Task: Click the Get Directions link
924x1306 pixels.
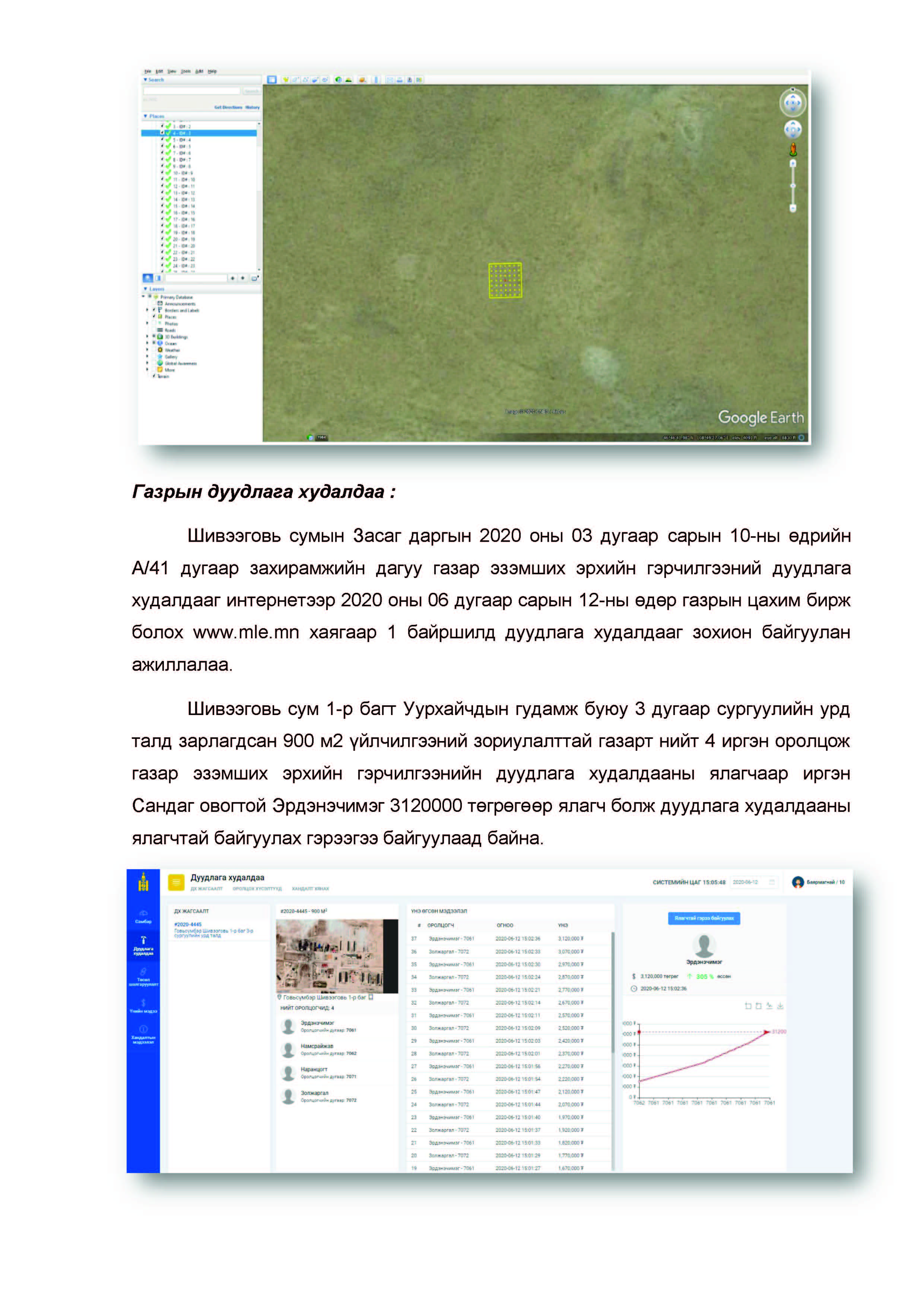Action: [228, 108]
